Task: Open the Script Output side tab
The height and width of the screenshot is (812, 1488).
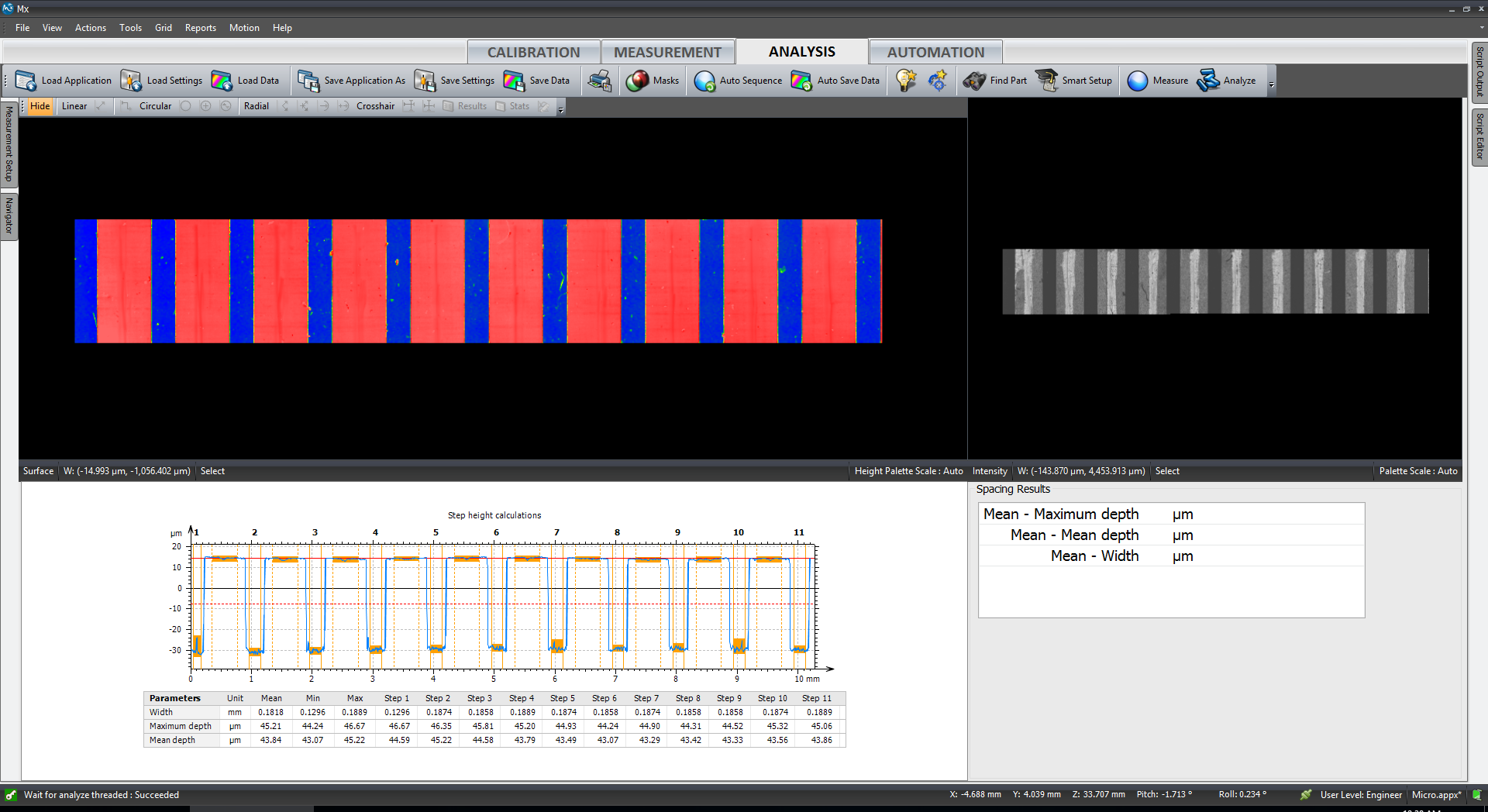Action: 1479,71
